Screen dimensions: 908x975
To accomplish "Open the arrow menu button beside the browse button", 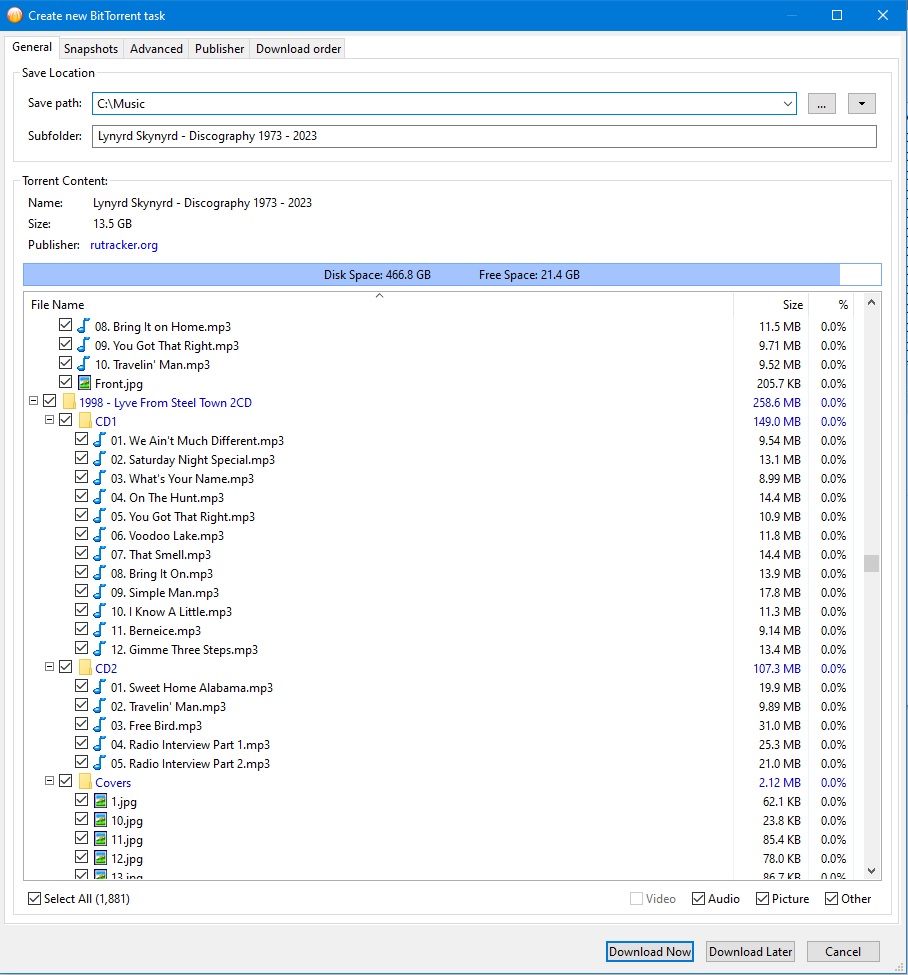I will click(x=861, y=104).
